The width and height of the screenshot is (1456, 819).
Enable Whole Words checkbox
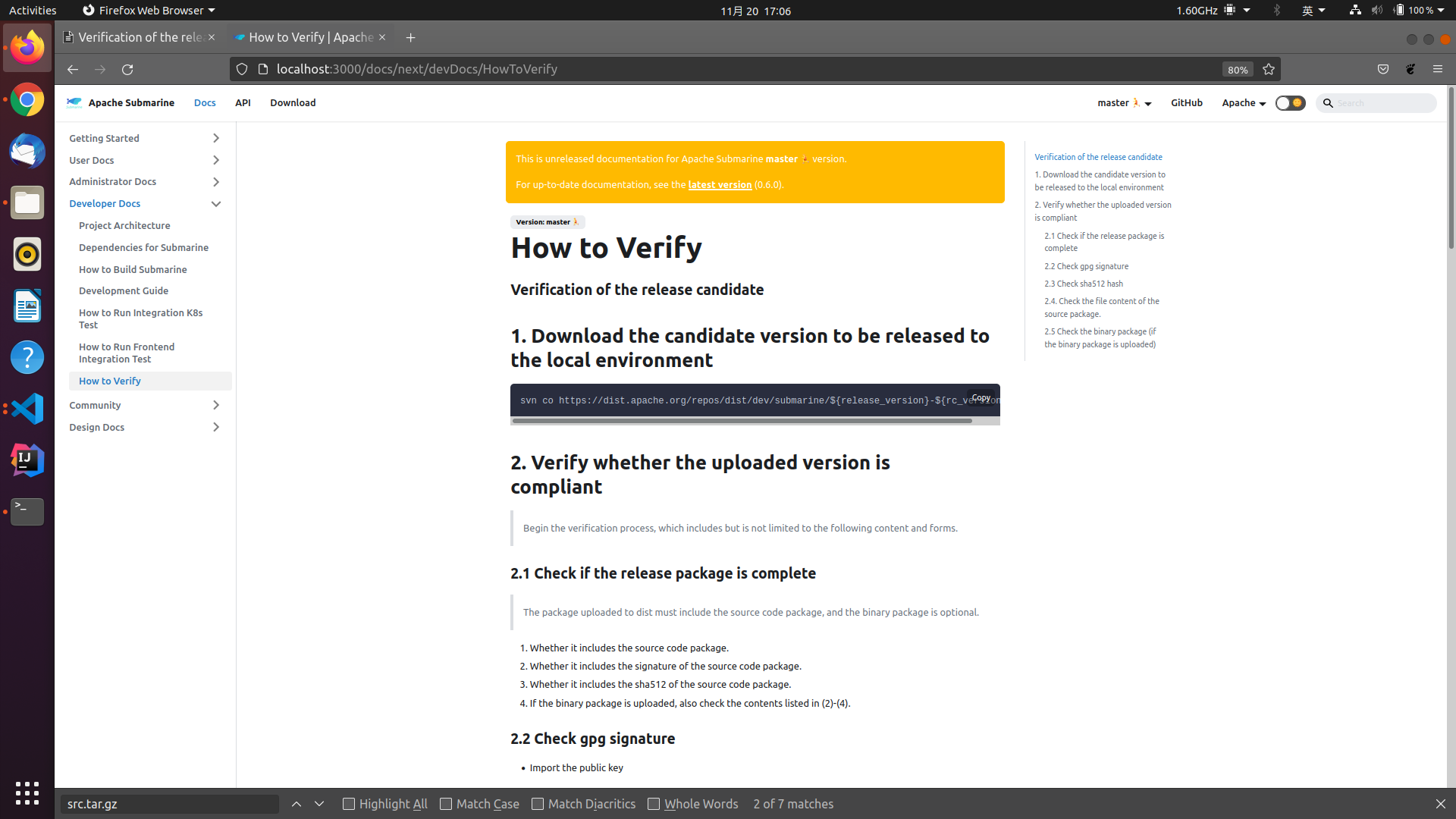coord(654,804)
